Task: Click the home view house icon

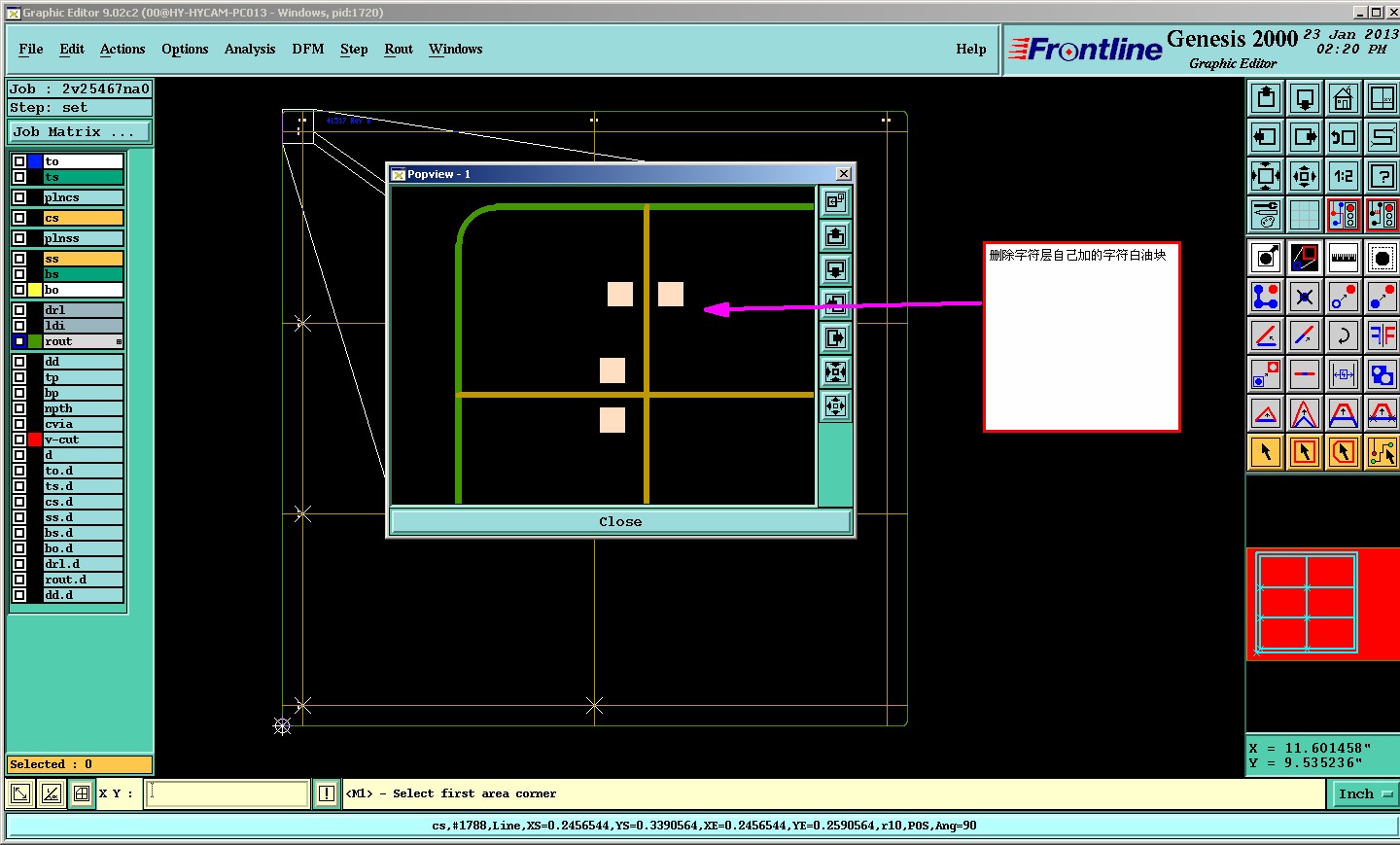Action: pyautogui.click(x=1344, y=98)
